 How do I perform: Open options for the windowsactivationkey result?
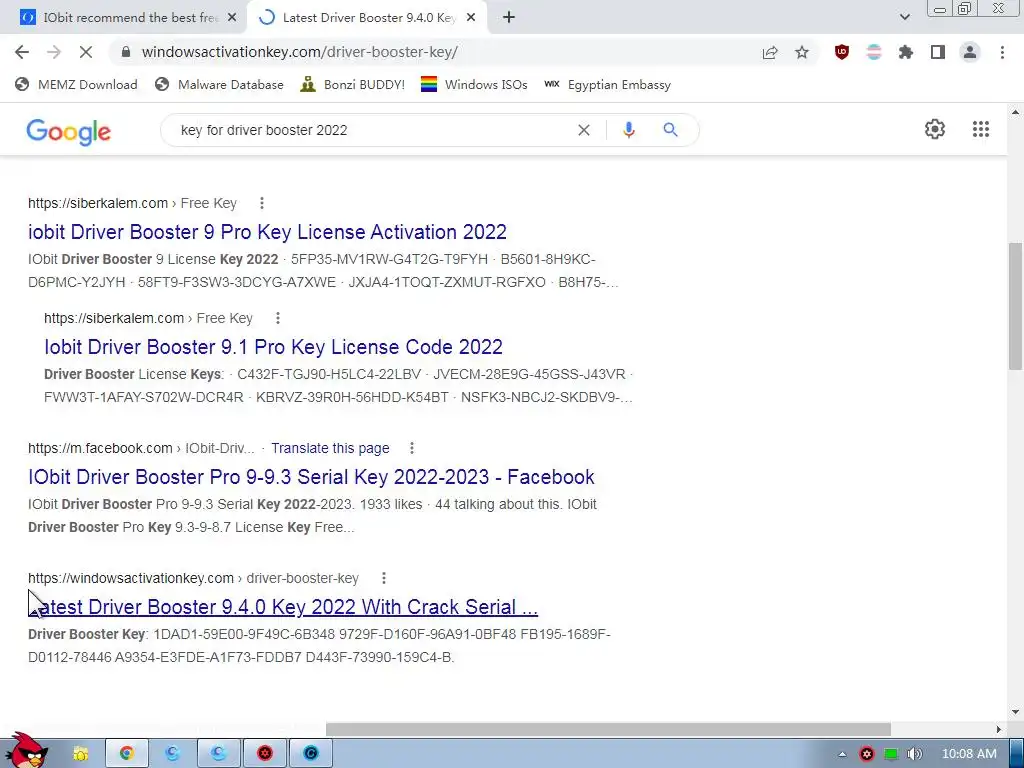pyautogui.click(x=383, y=578)
